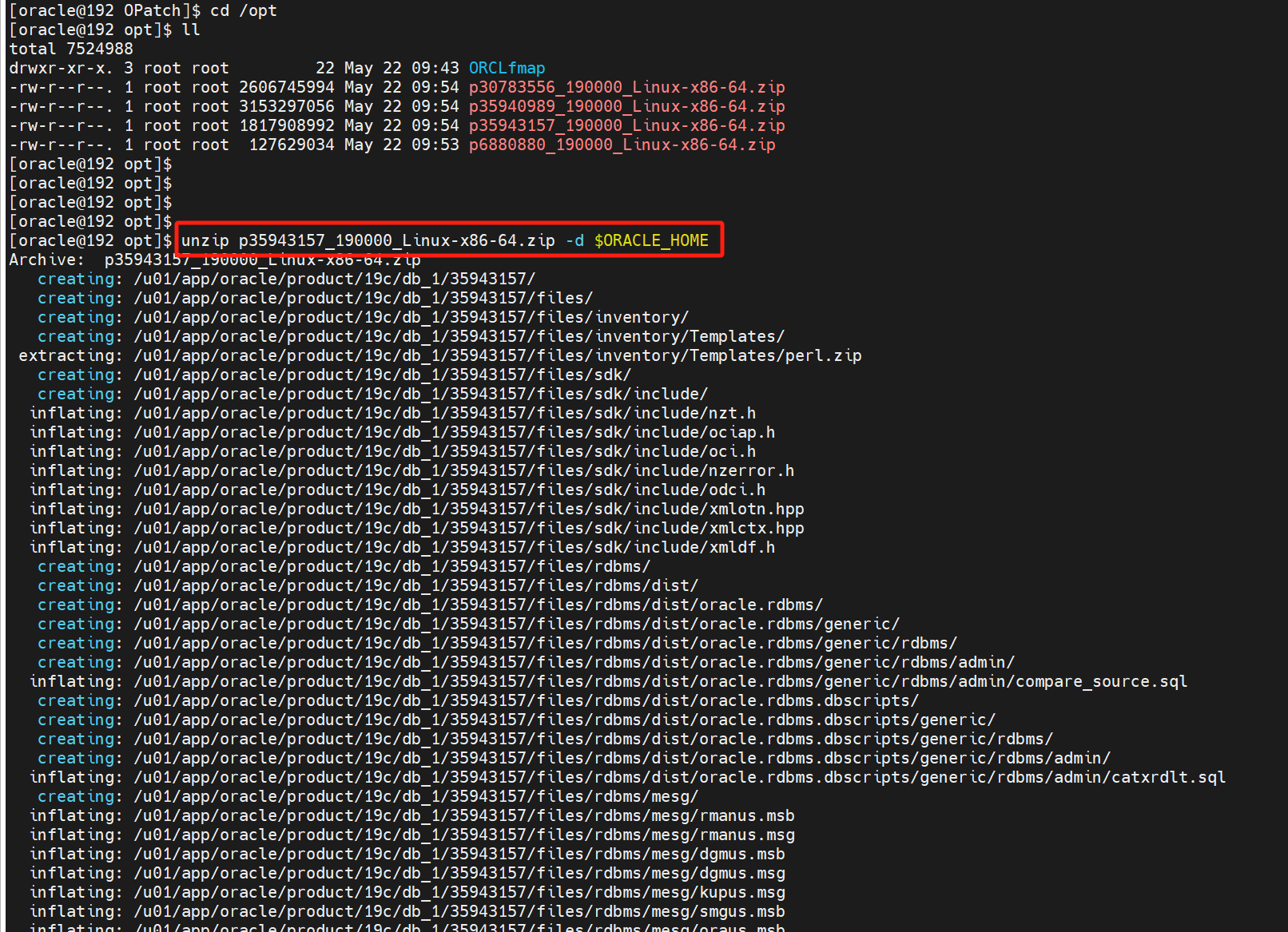Click the 'Archive:' output line
Image resolution: width=1288 pixels, height=932 pixels.
[x=215, y=260]
